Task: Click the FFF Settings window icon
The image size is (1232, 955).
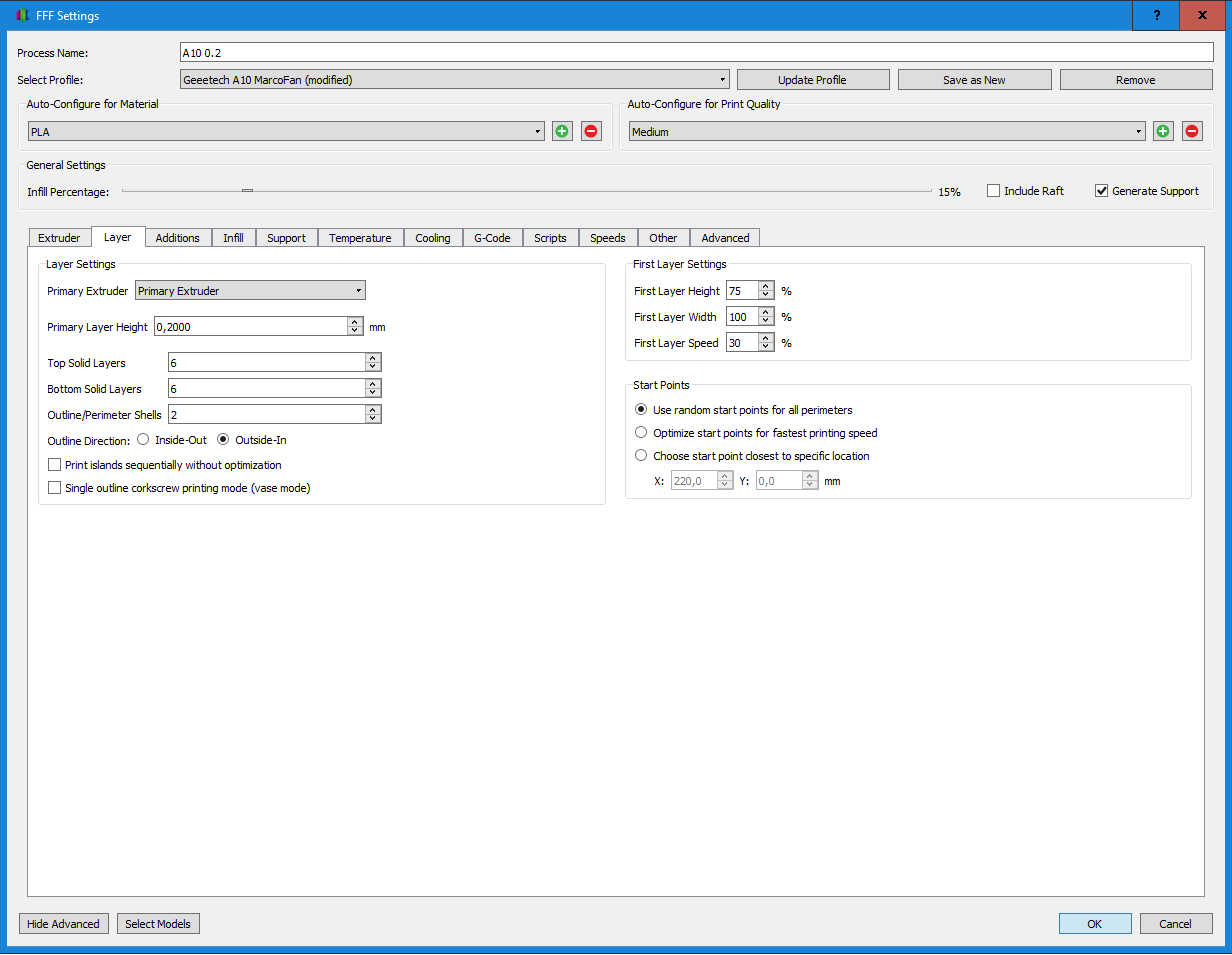Action: click(x=22, y=16)
